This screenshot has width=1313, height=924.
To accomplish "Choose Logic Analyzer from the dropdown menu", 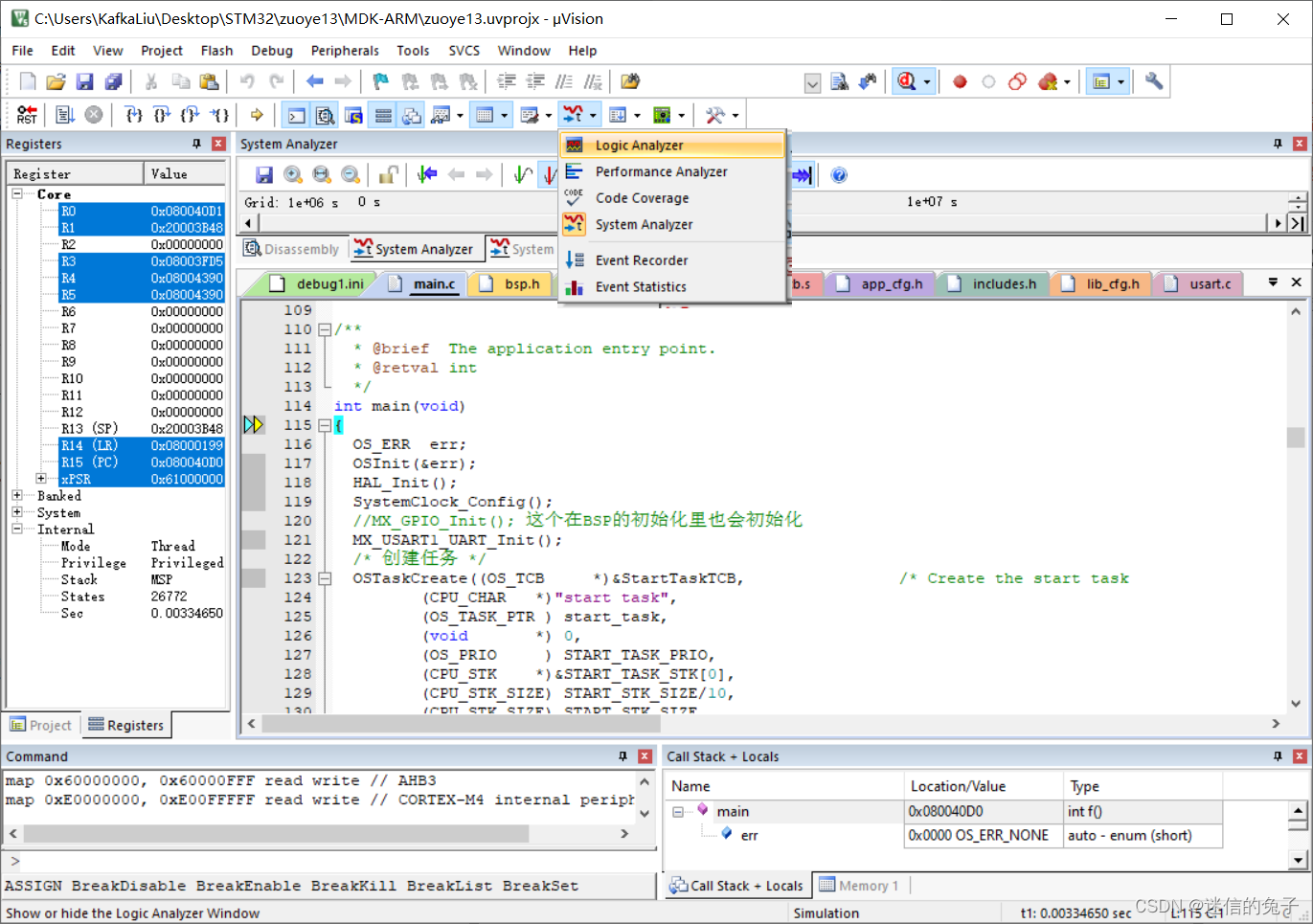I will click(x=672, y=146).
